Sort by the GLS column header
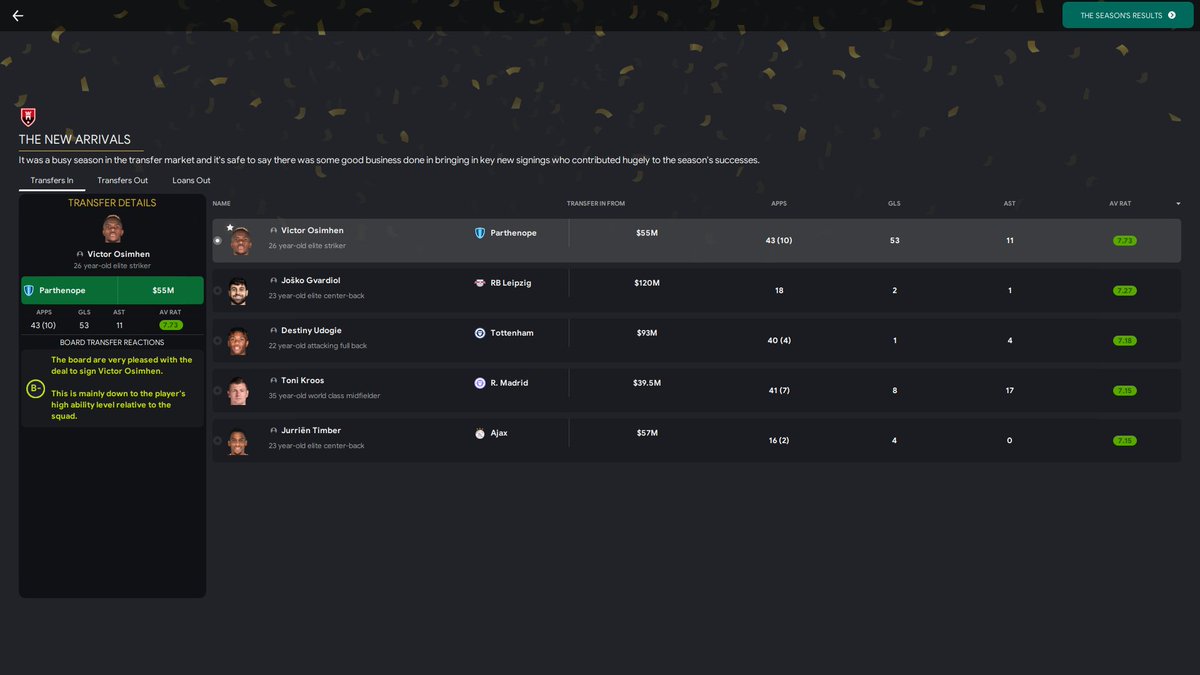 pos(894,203)
